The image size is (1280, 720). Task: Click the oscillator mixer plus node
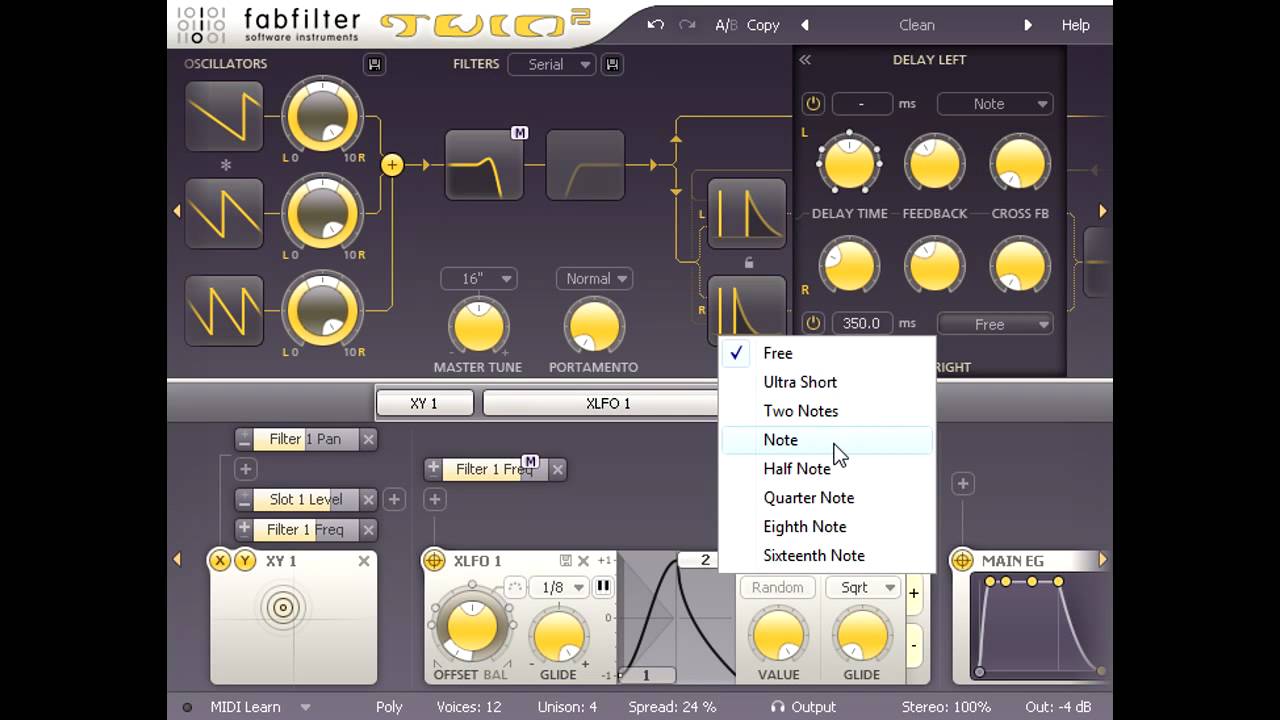(x=392, y=165)
